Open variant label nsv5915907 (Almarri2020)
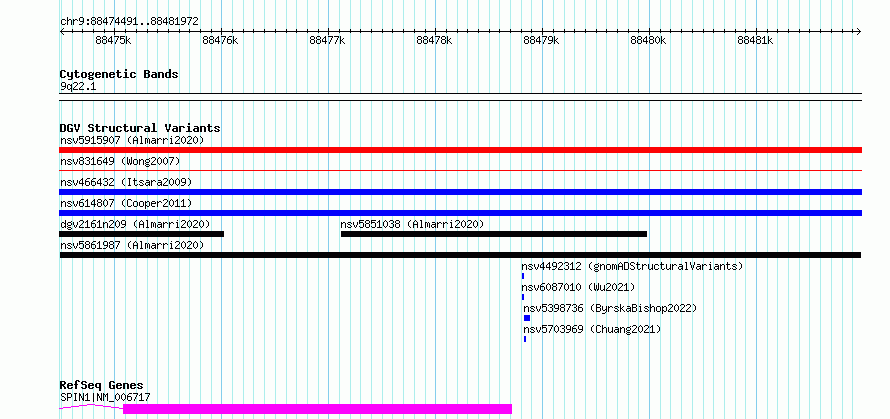 point(132,140)
